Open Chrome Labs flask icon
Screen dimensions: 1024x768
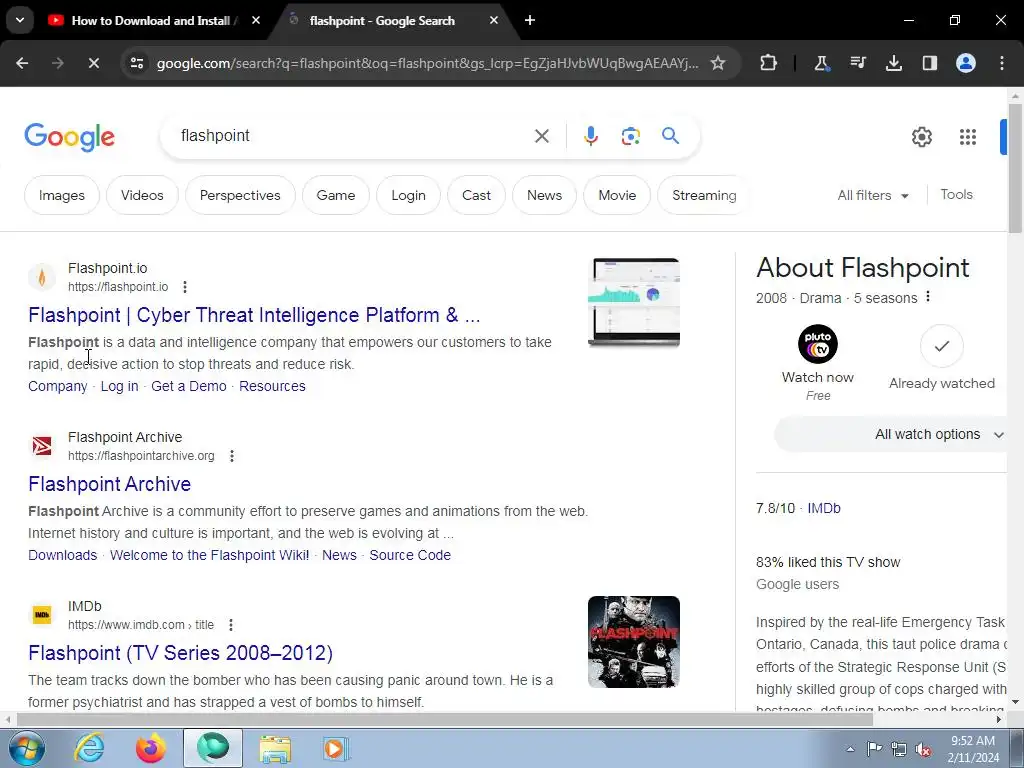click(822, 63)
